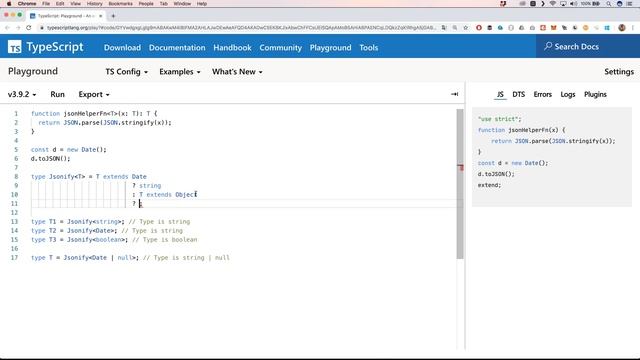Switch to the Logs tab

coord(567,94)
